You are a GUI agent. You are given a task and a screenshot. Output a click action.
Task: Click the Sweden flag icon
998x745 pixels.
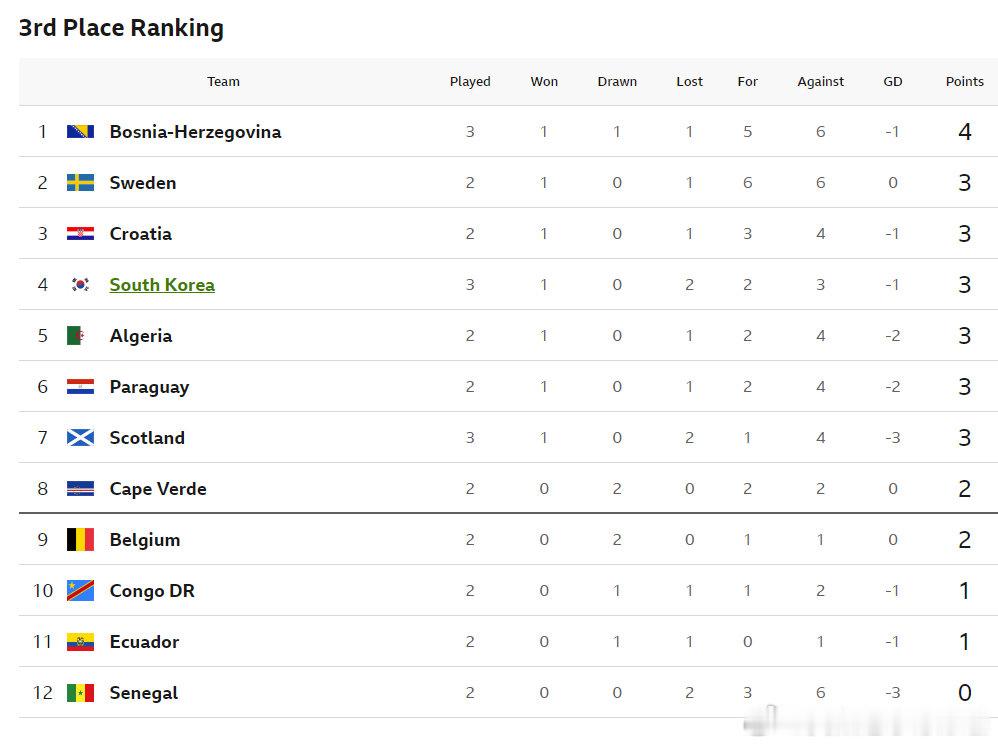(80, 183)
